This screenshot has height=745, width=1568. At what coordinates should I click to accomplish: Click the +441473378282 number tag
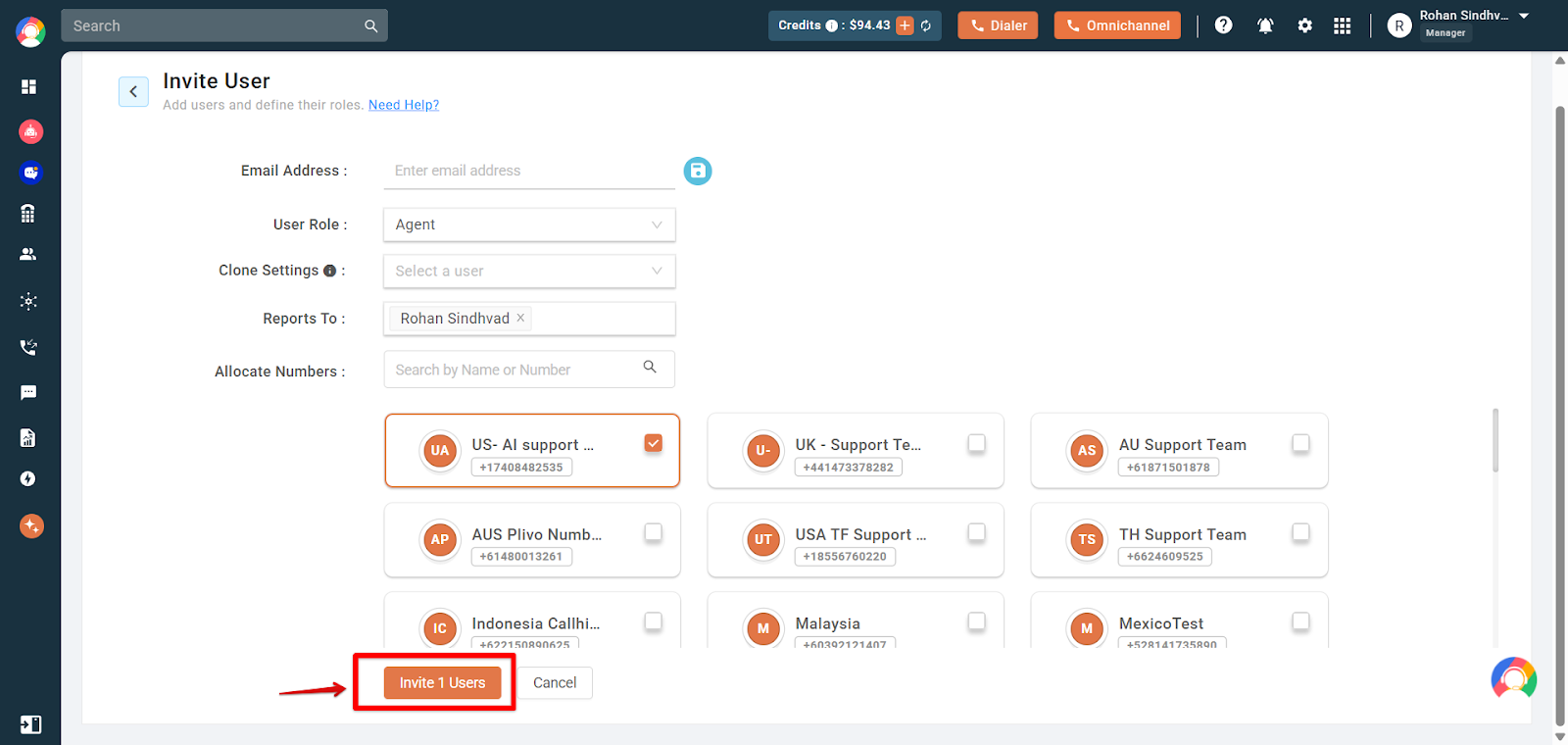pos(849,468)
